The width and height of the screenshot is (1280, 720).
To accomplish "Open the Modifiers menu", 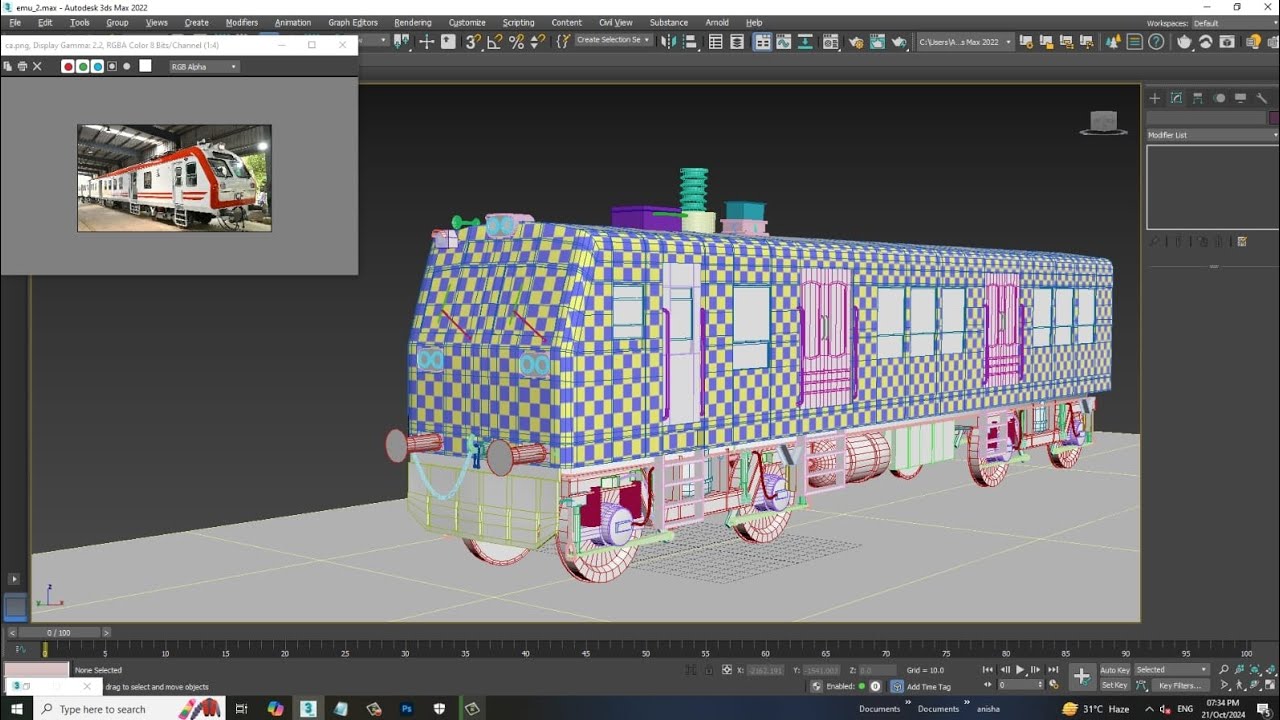I will coord(241,22).
